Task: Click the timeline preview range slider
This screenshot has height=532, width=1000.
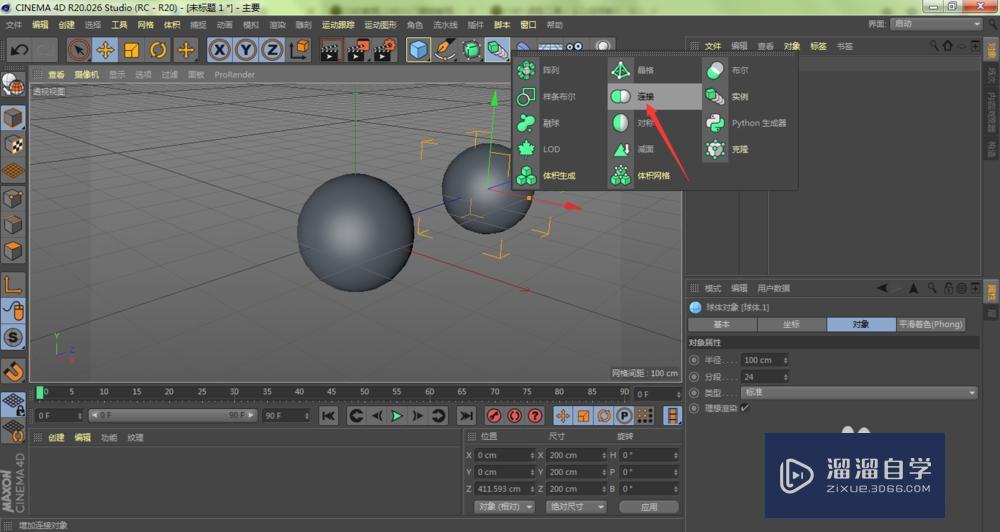Action: click(x=173, y=415)
